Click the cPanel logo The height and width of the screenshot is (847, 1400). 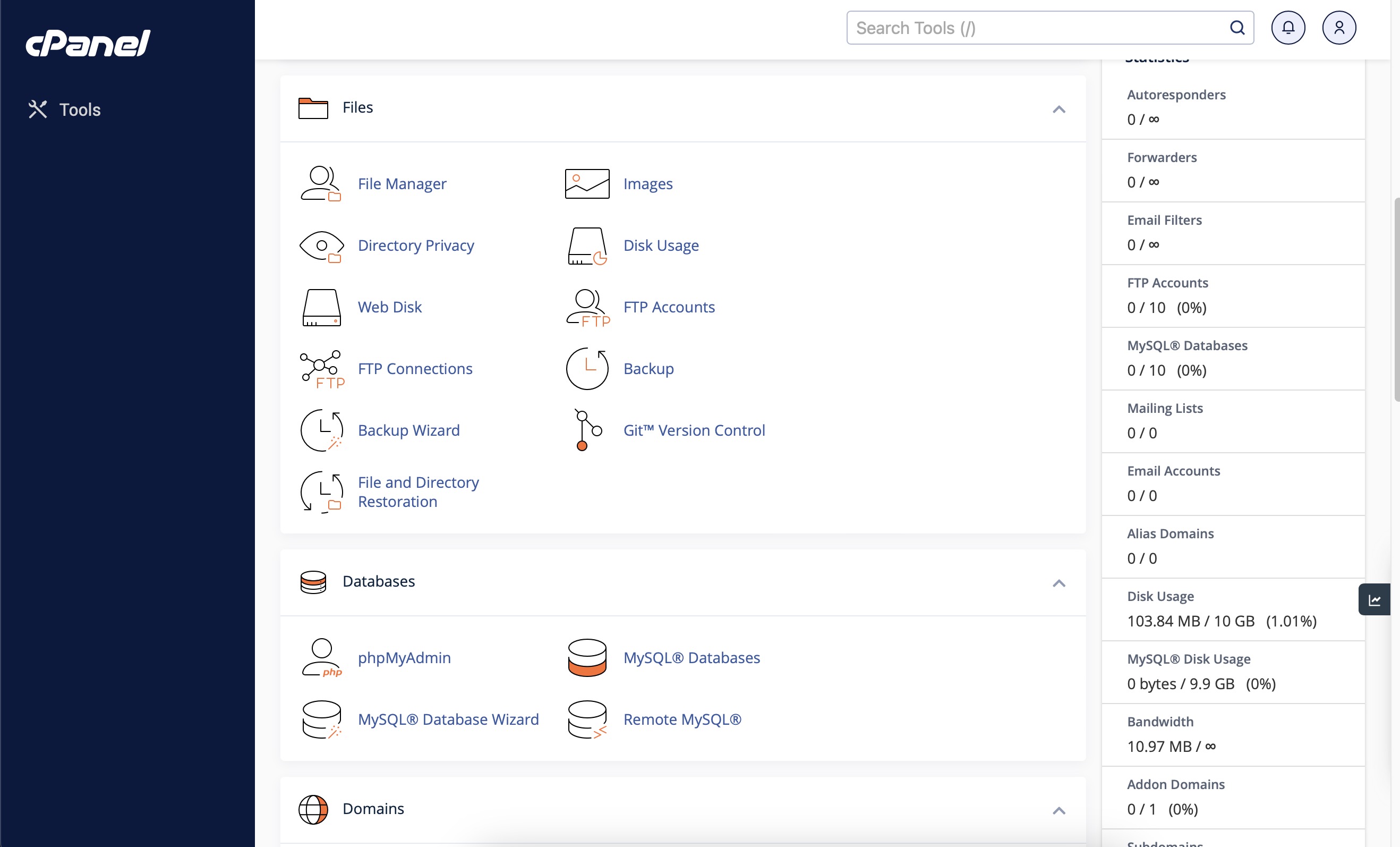click(88, 42)
